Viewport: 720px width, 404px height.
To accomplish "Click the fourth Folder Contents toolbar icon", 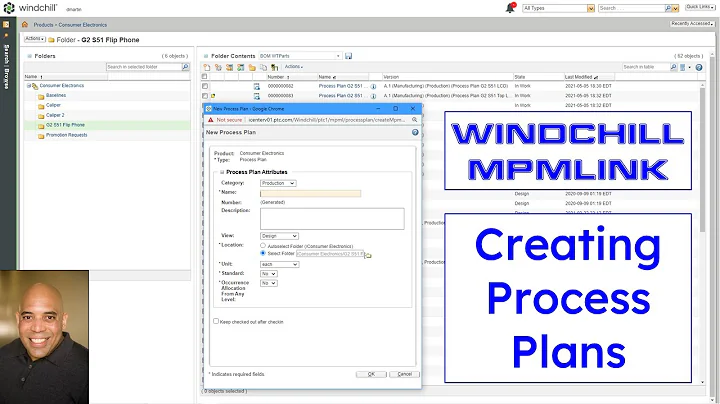I will tap(241, 67).
